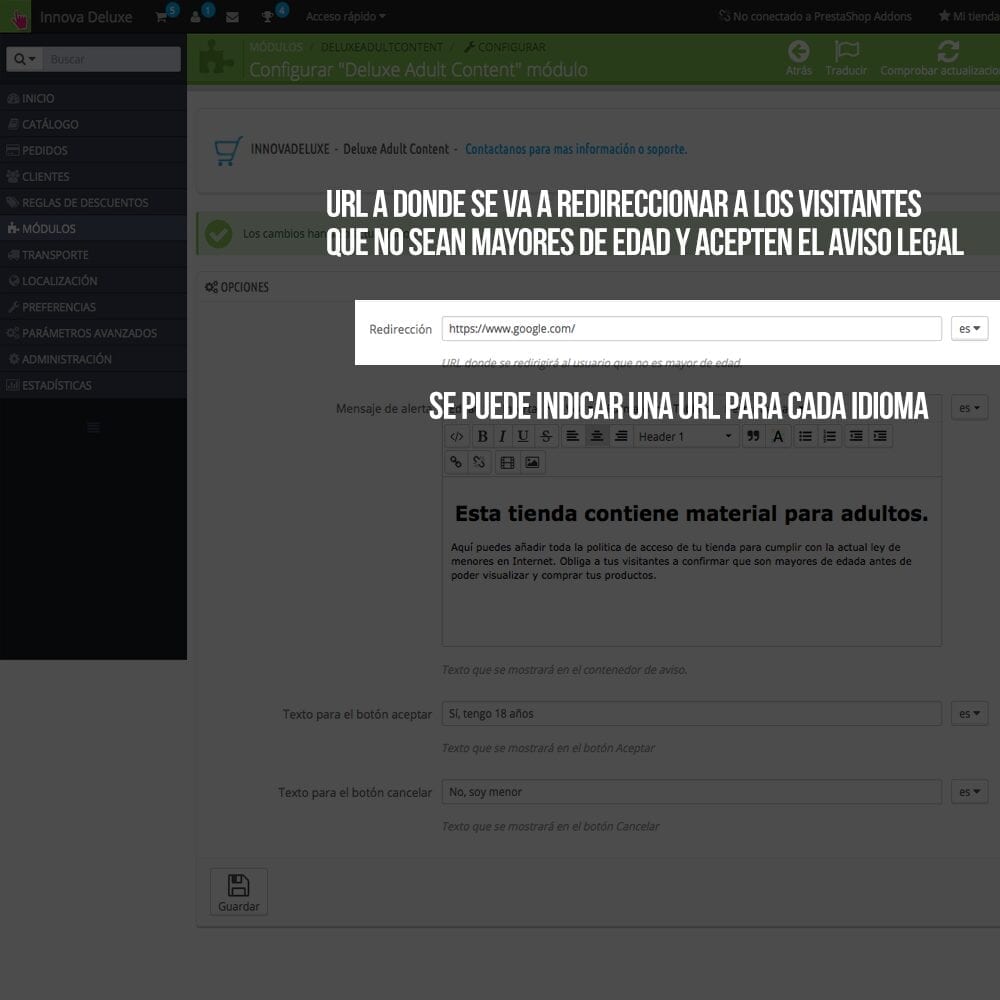Align text center in editor
The image size is (1000, 1000).
pos(597,436)
